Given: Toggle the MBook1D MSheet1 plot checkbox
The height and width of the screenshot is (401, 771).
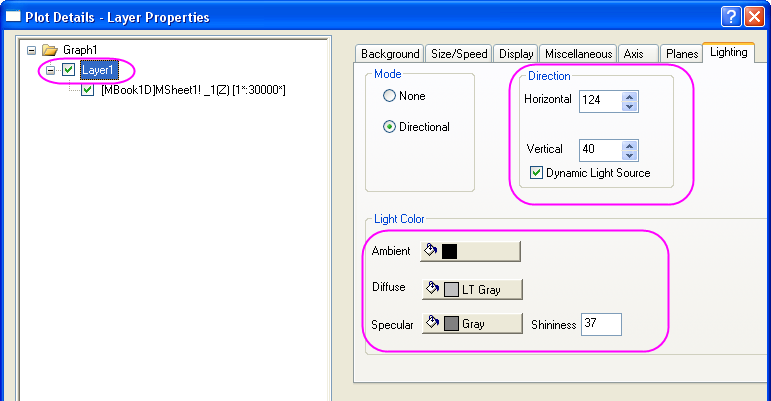Looking at the screenshot, I should click(x=88, y=90).
